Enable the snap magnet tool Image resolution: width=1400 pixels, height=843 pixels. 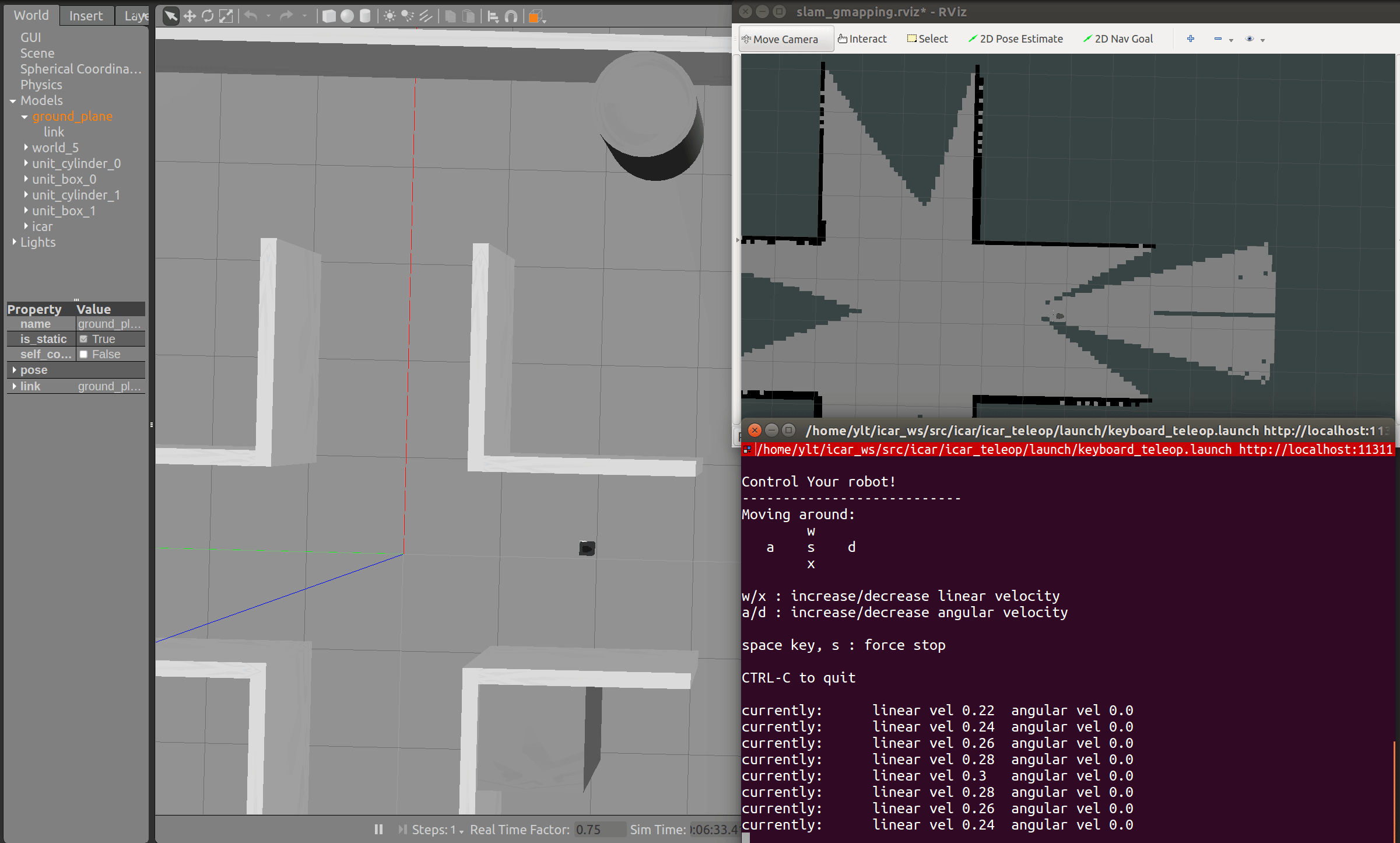pyautogui.click(x=511, y=16)
